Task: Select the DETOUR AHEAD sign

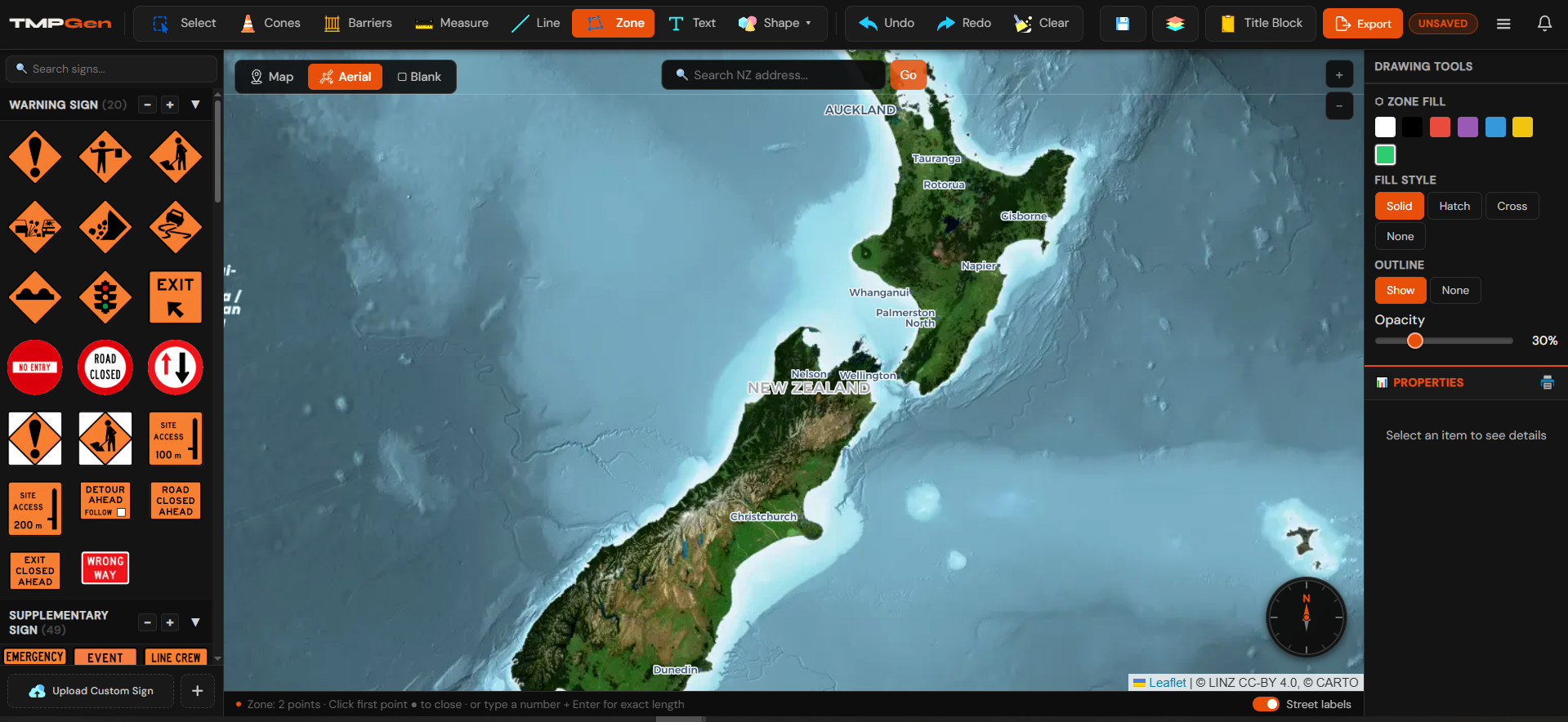Action: [105, 501]
